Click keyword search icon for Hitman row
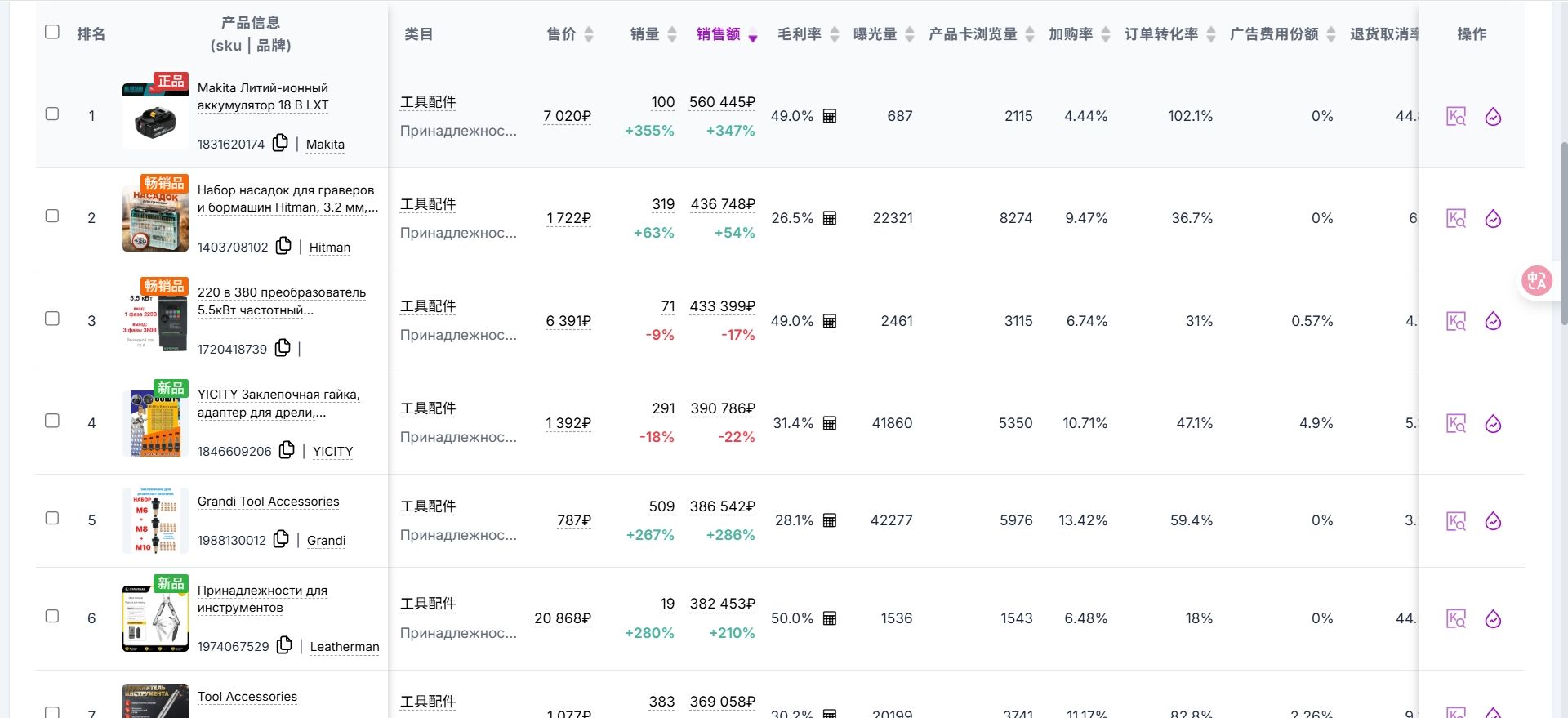The width and height of the screenshot is (1568, 718). click(1456, 219)
